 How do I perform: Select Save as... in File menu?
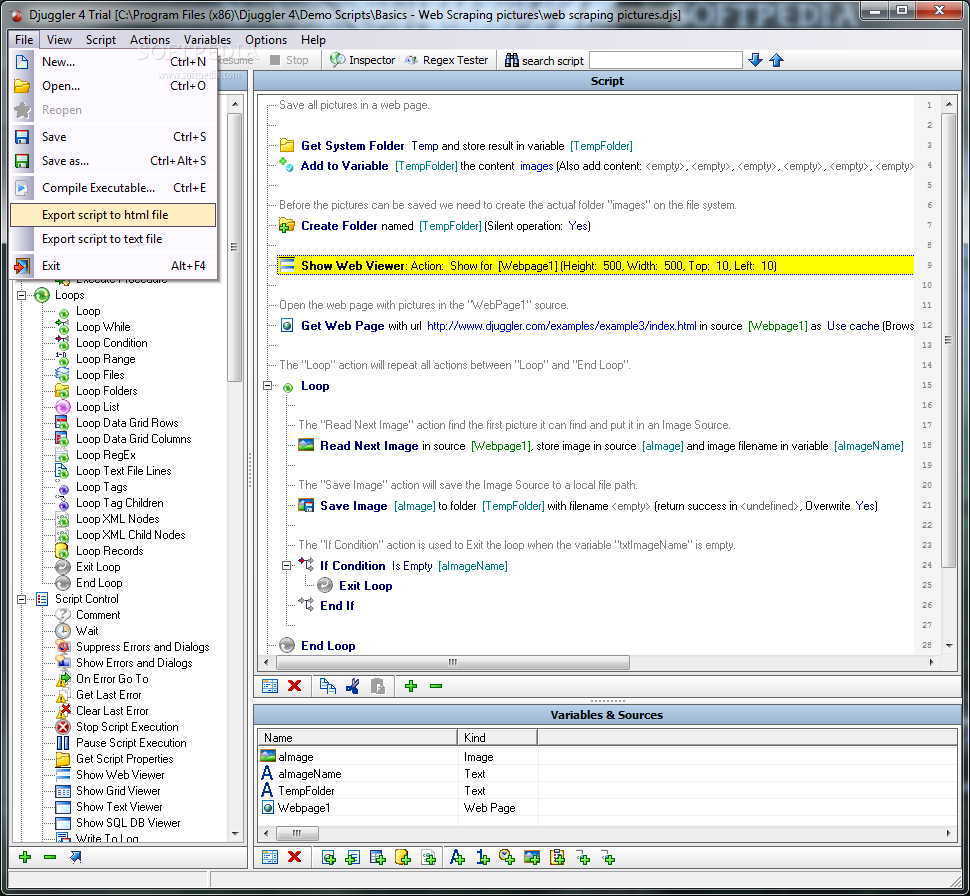113,161
